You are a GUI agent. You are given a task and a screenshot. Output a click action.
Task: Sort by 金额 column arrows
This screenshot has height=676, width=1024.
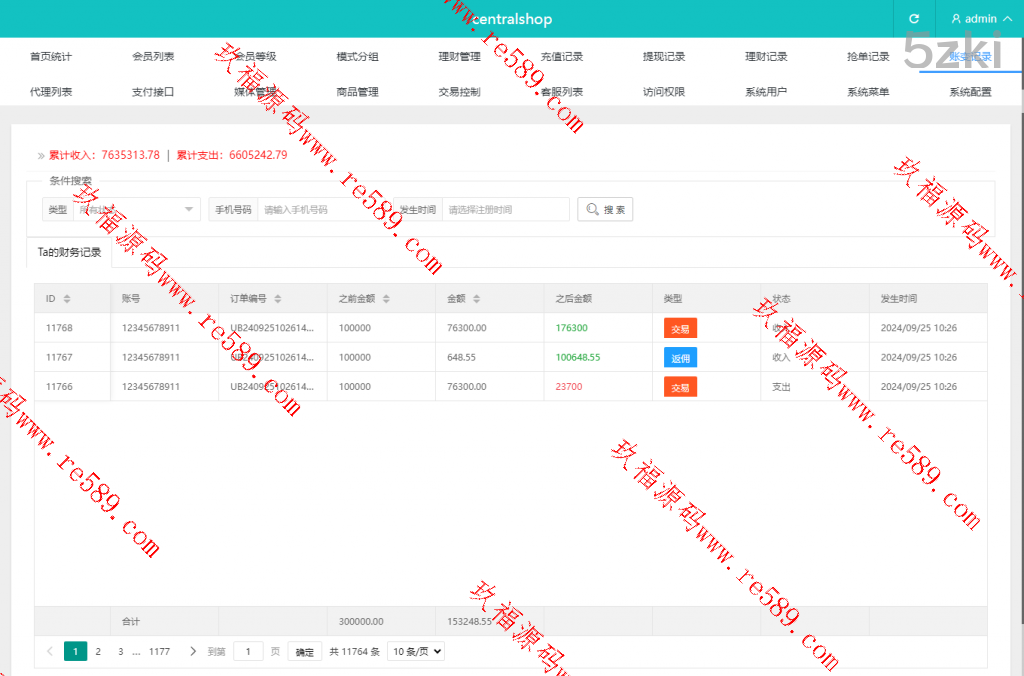click(476, 299)
